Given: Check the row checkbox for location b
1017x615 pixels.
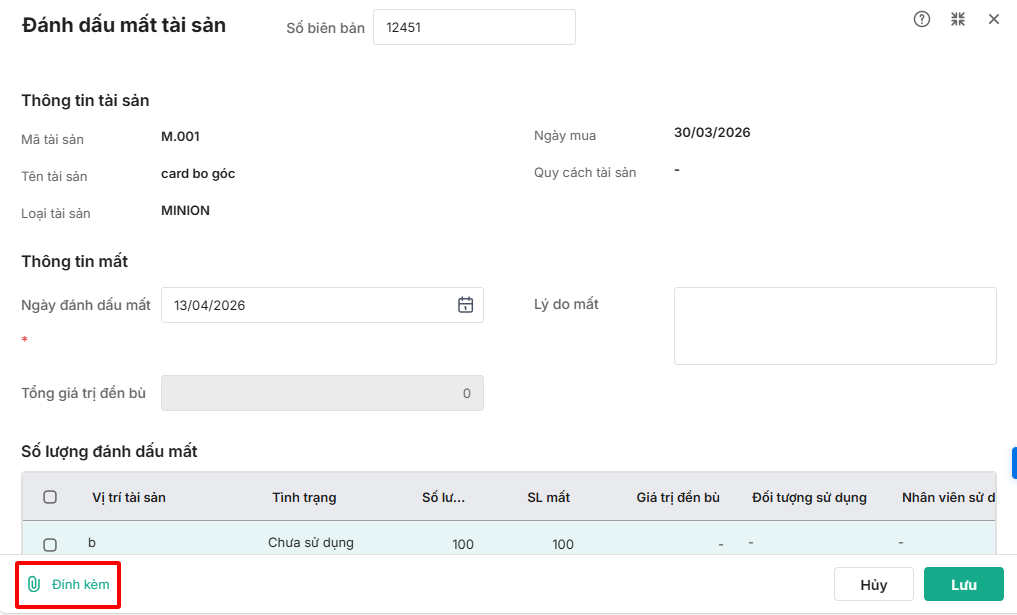Looking at the screenshot, I should pos(50,544).
